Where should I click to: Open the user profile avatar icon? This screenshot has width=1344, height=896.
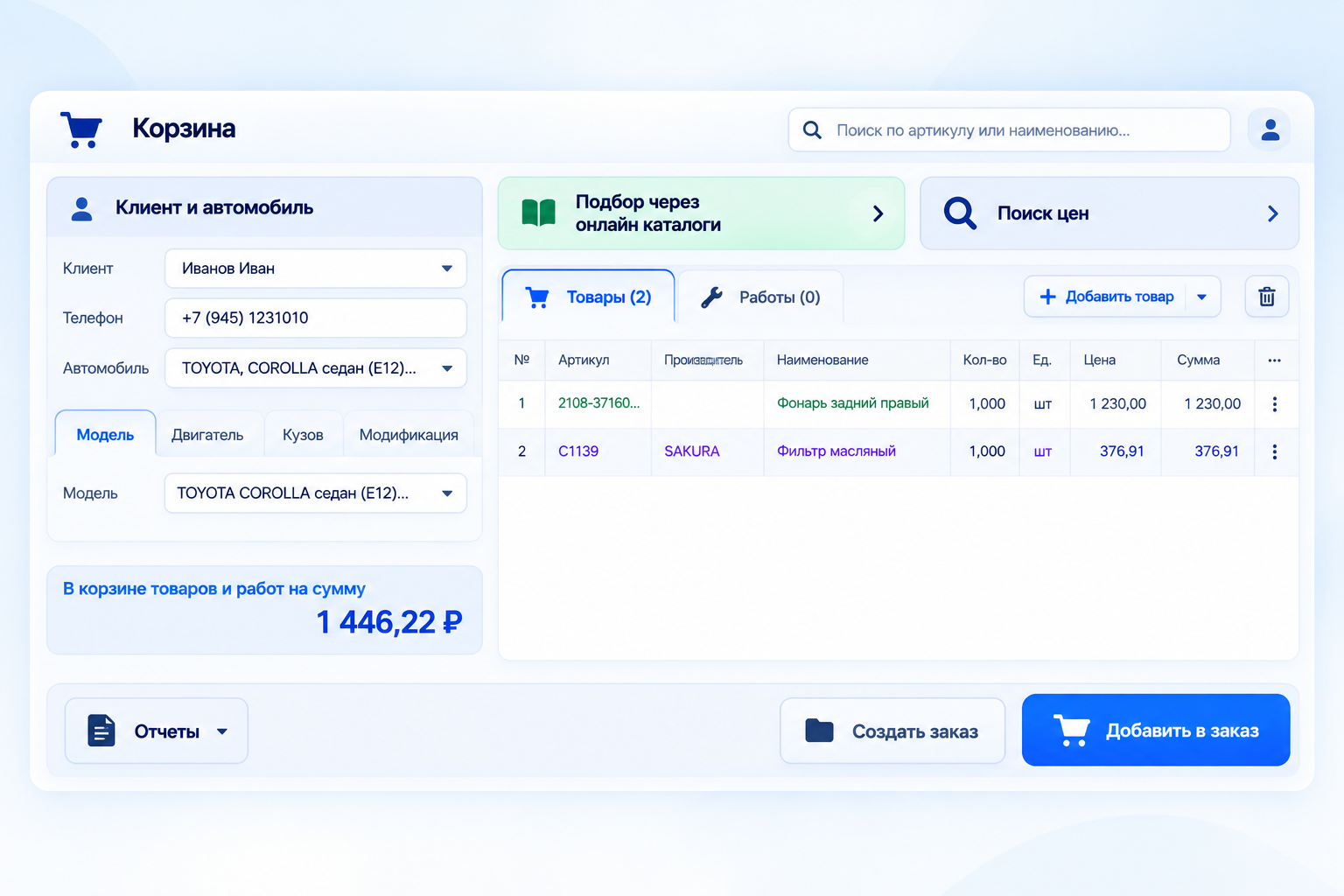coord(1270,129)
